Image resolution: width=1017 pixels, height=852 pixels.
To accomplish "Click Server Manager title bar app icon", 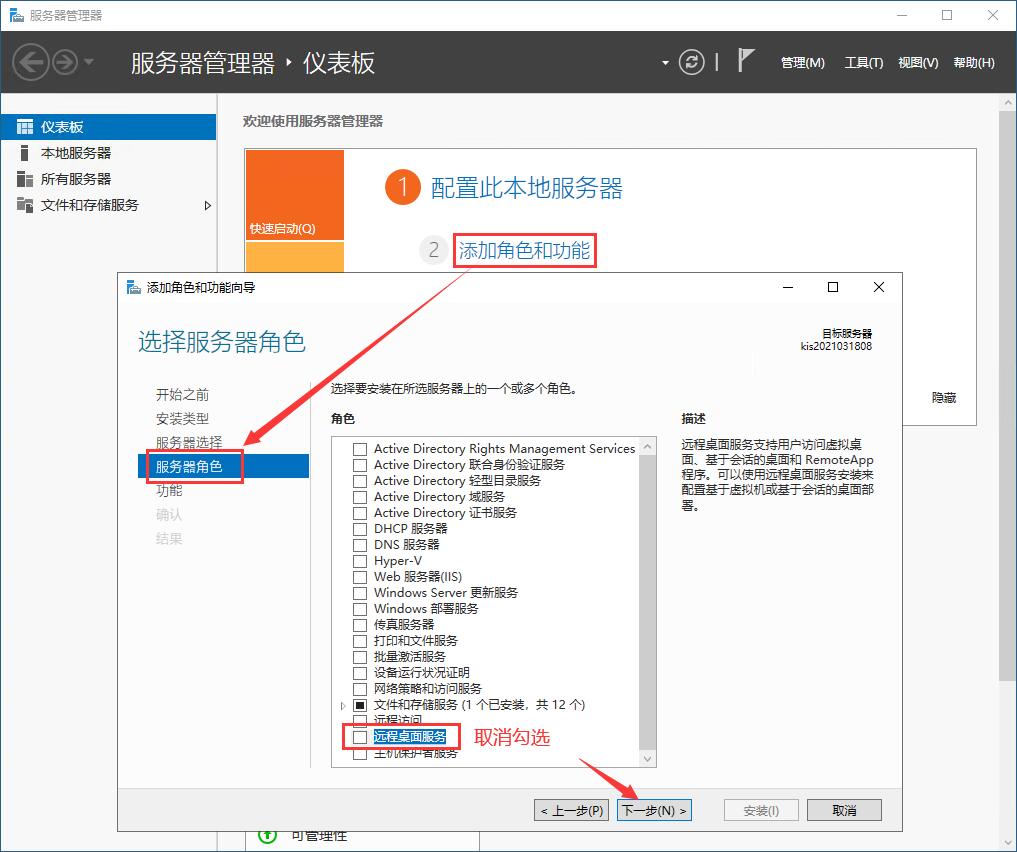I will (x=17, y=15).
